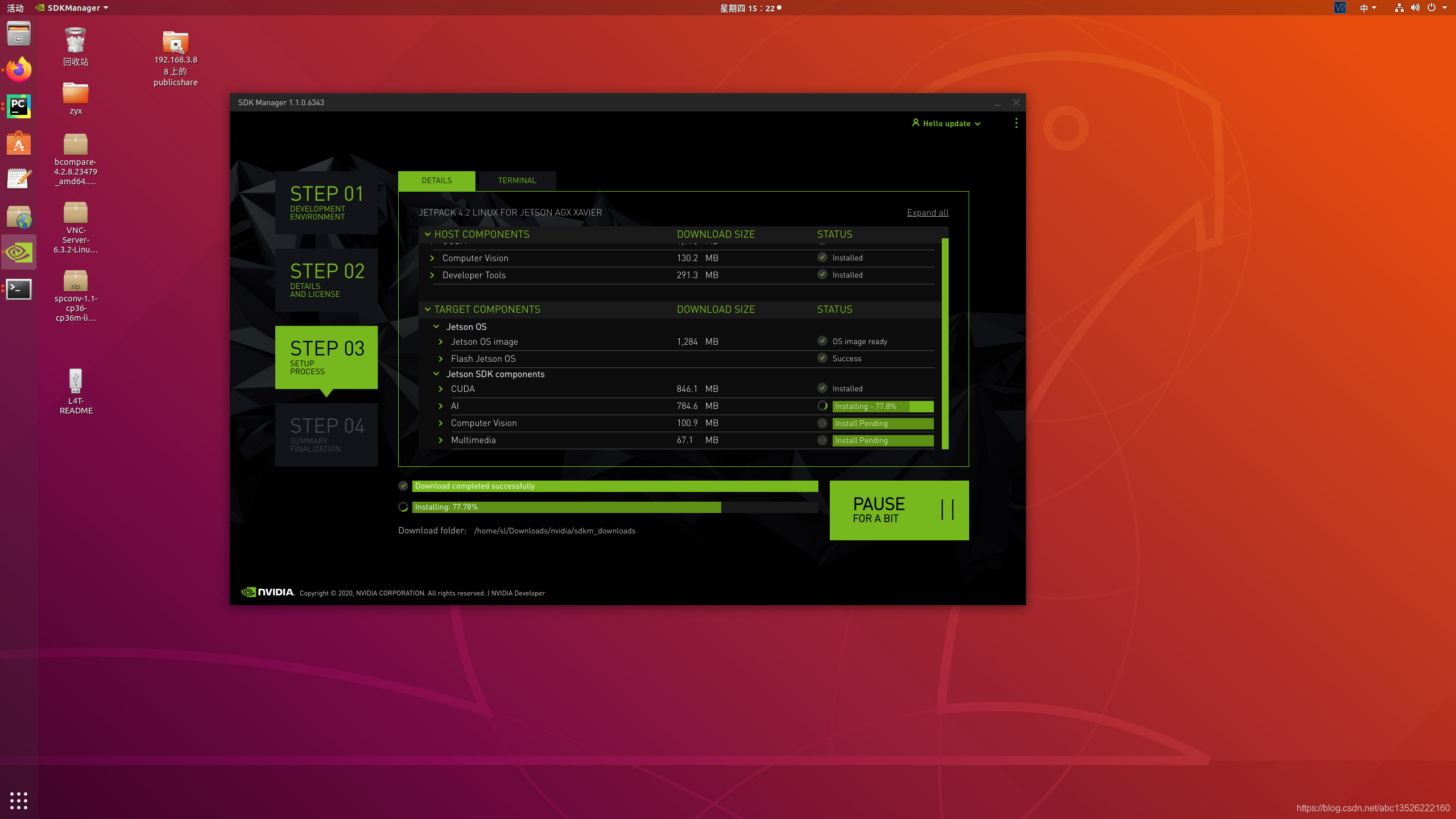This screenshot has width=1456, height=819.
Task: Collapse the HOST COMPONENTS section
Action: click(428, 234)
